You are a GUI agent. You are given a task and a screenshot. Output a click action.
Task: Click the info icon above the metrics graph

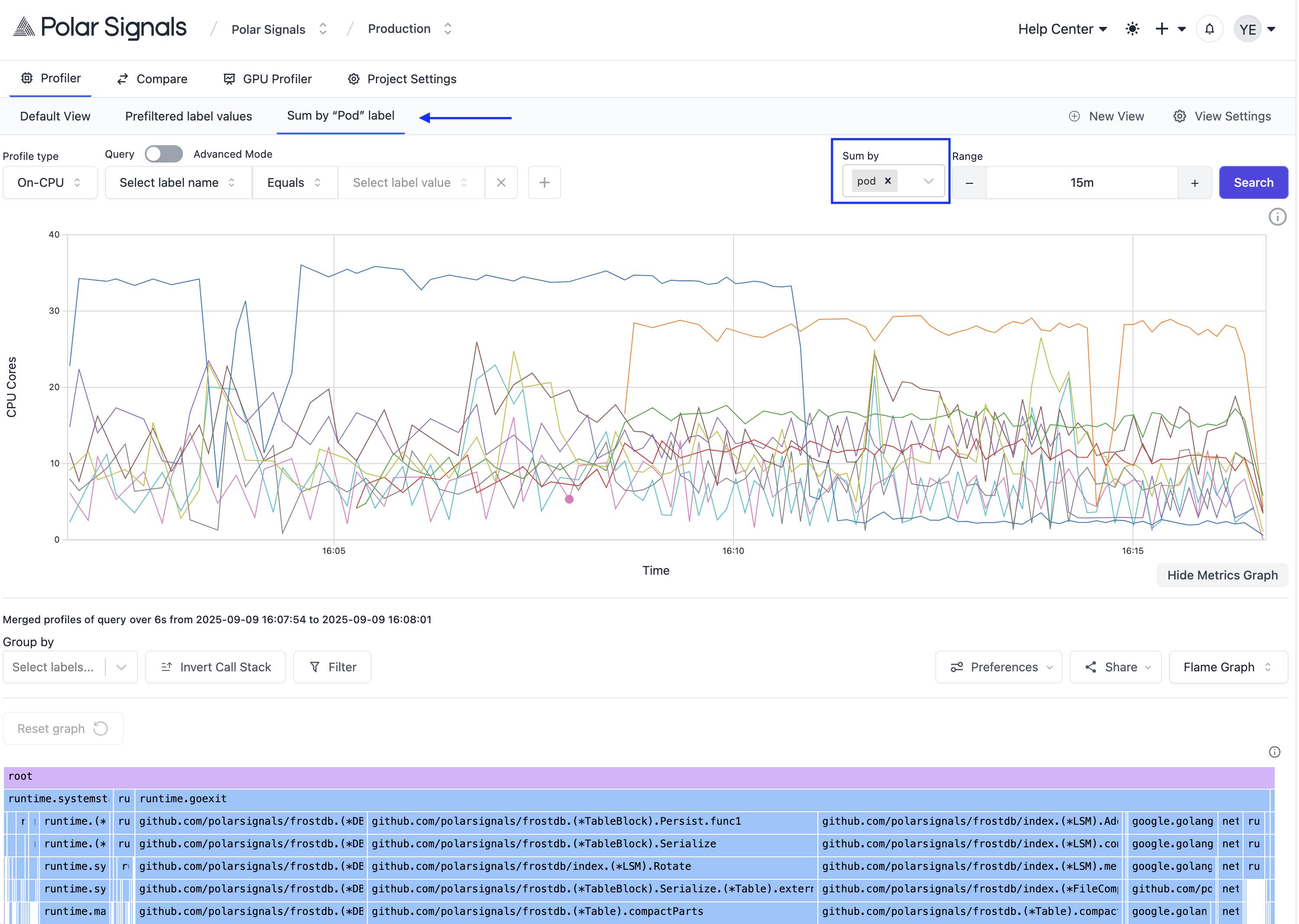(x=1277, y=217)
